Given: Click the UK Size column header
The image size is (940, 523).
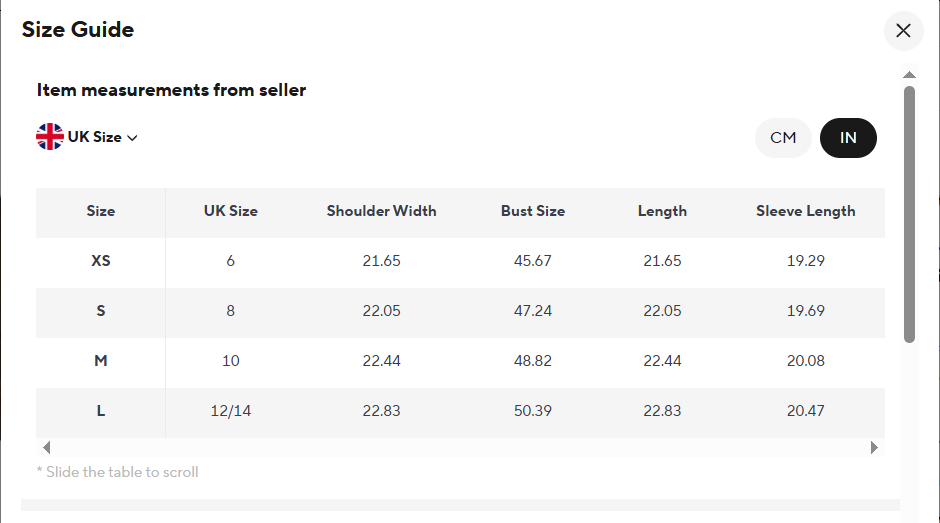Looking at the screenshot, I should pos(231,211).
